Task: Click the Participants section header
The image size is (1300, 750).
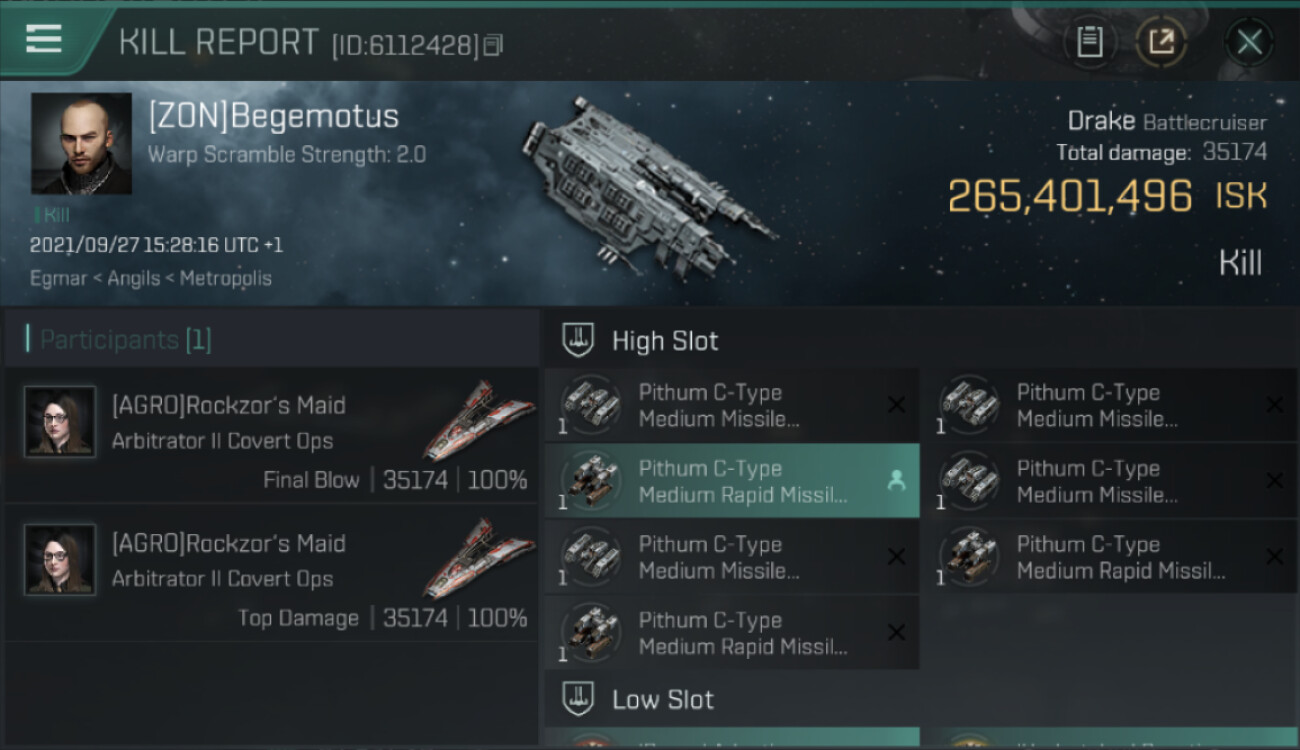Action: 125,340
